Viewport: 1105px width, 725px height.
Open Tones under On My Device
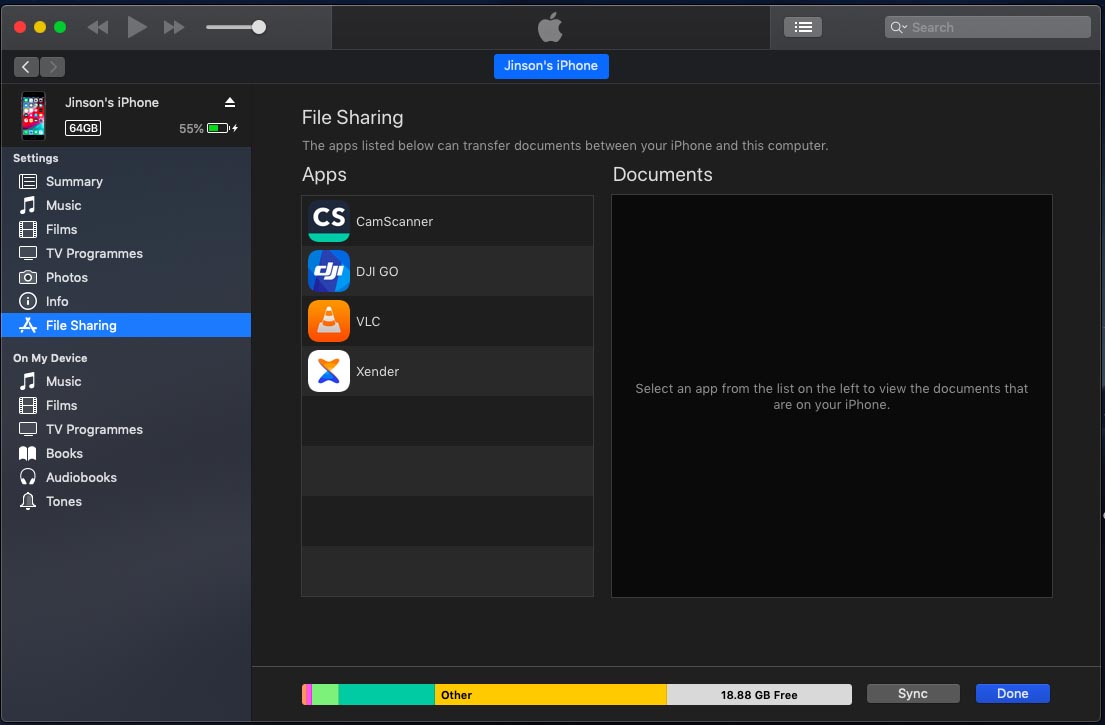point(126,502)
